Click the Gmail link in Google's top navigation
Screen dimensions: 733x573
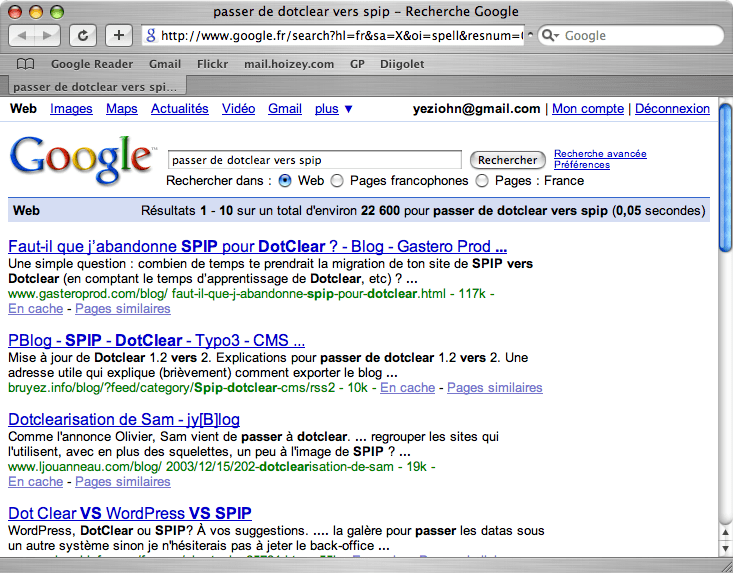(x=285, y=109)
